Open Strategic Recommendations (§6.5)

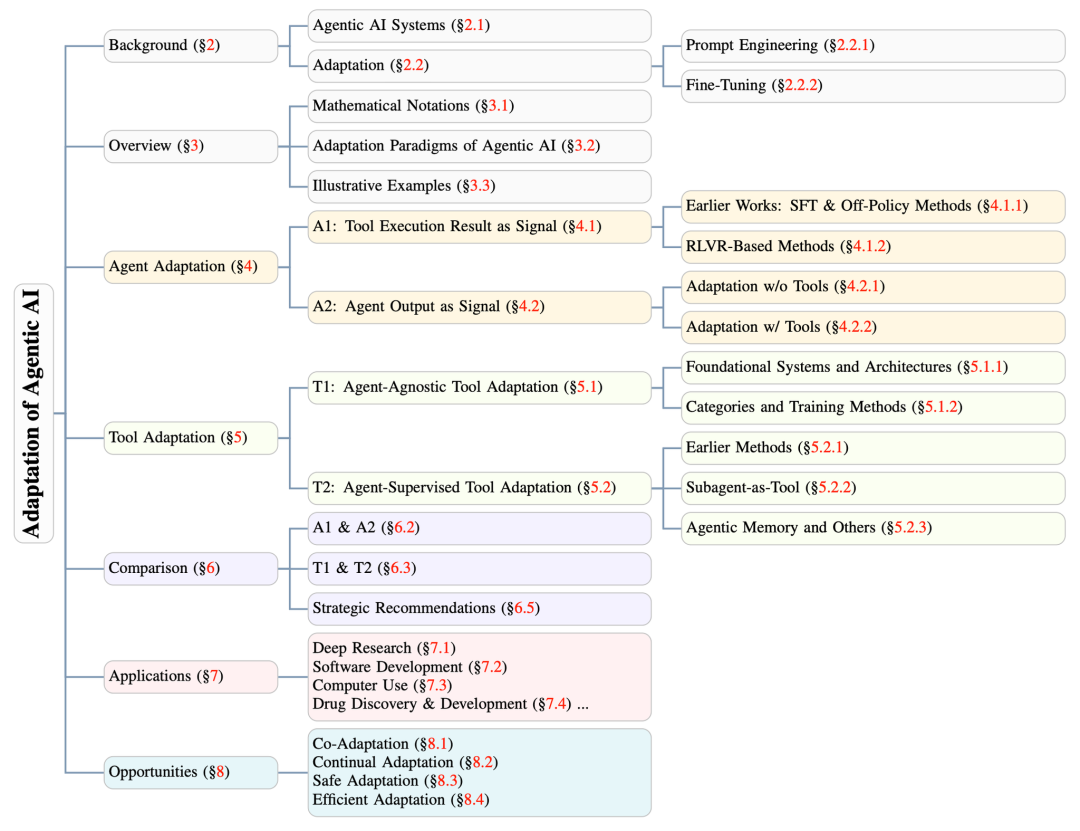click(x=479, y=608)
